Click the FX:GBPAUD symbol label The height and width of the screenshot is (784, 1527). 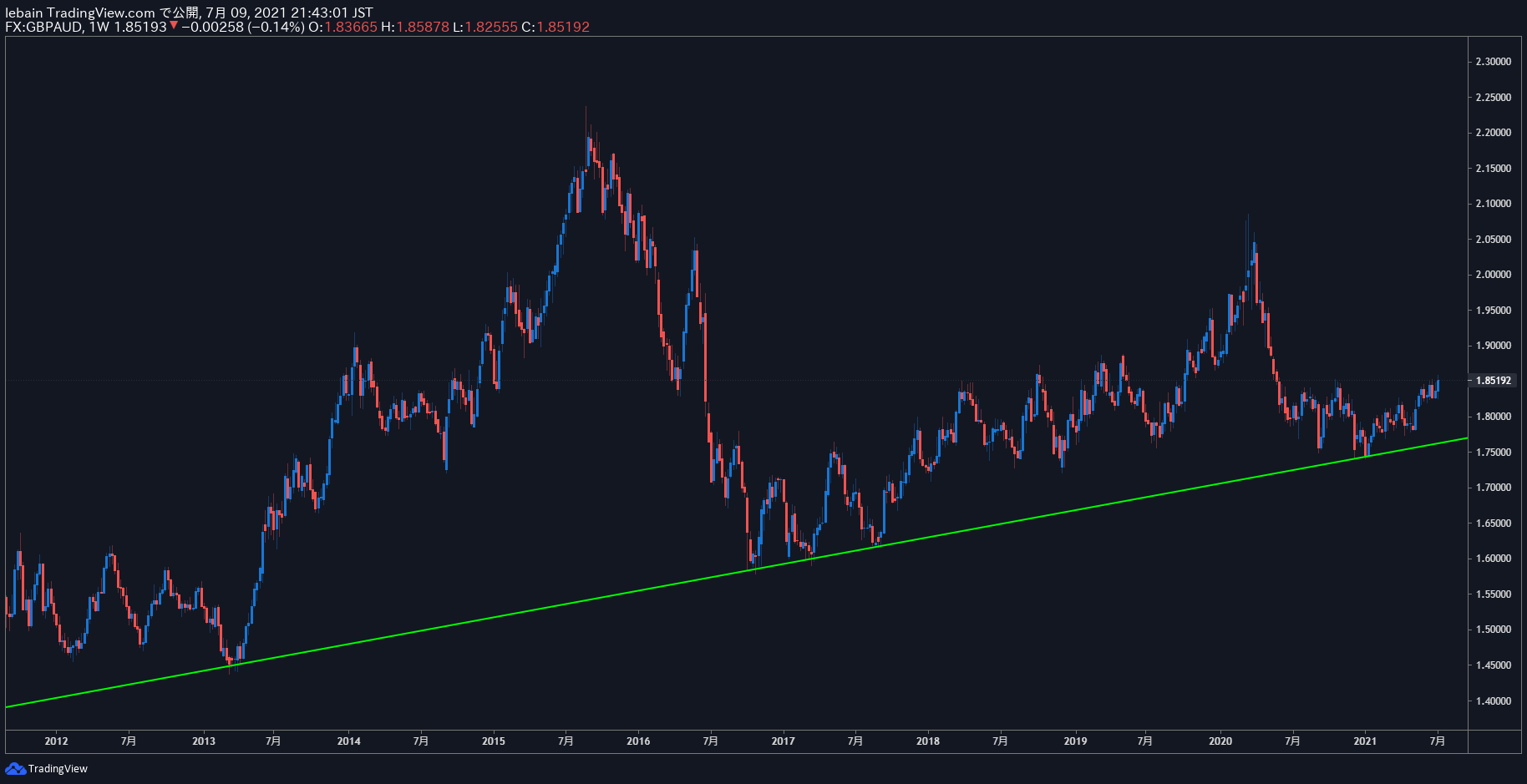click(x=43, y=27)
